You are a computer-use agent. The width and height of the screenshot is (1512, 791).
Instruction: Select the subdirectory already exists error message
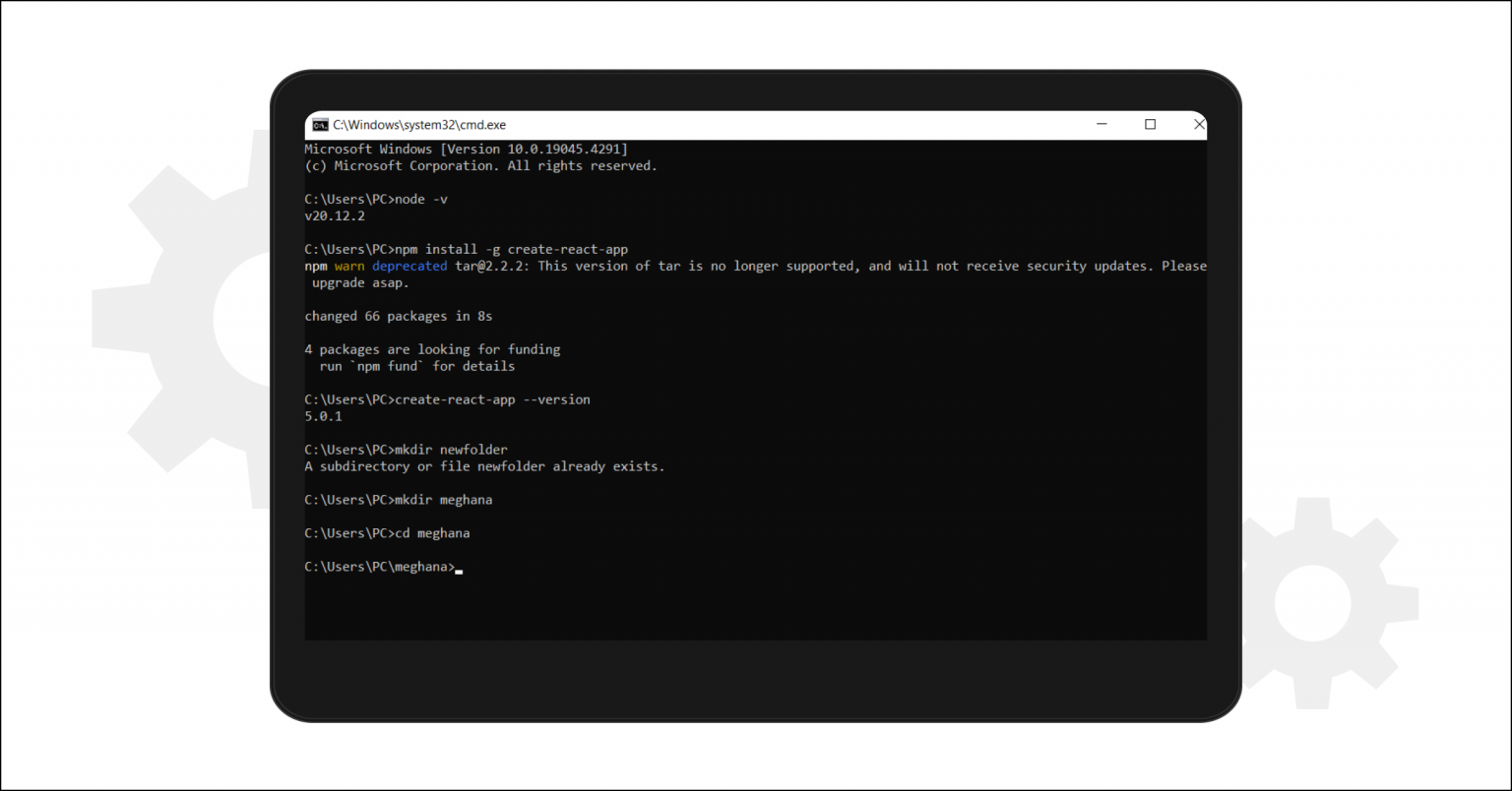(484, 466)
